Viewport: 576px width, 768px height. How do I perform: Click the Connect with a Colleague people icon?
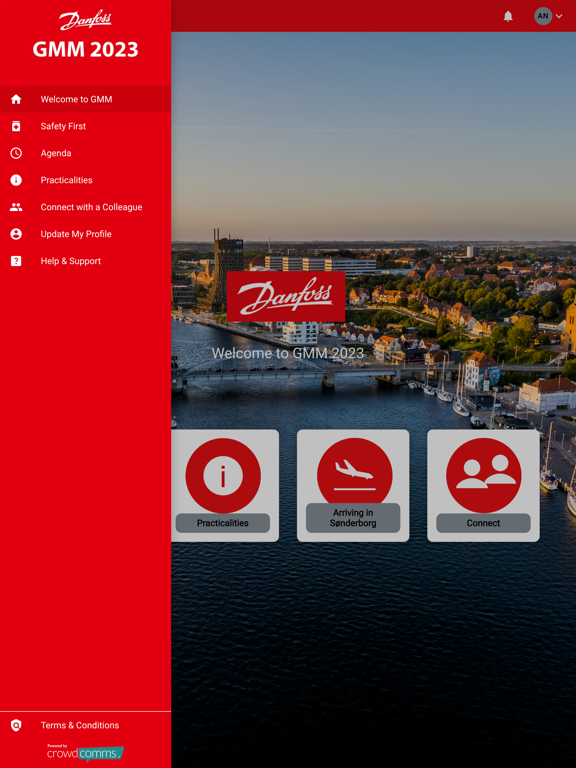point(16,207)
